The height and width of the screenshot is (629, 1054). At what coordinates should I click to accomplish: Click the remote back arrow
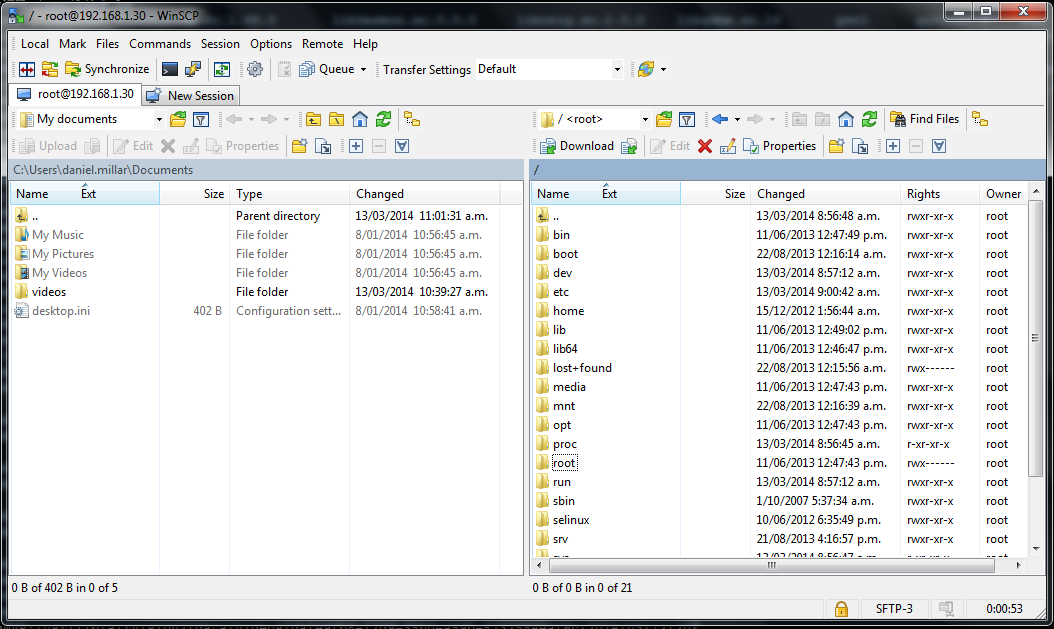[720, 120]
